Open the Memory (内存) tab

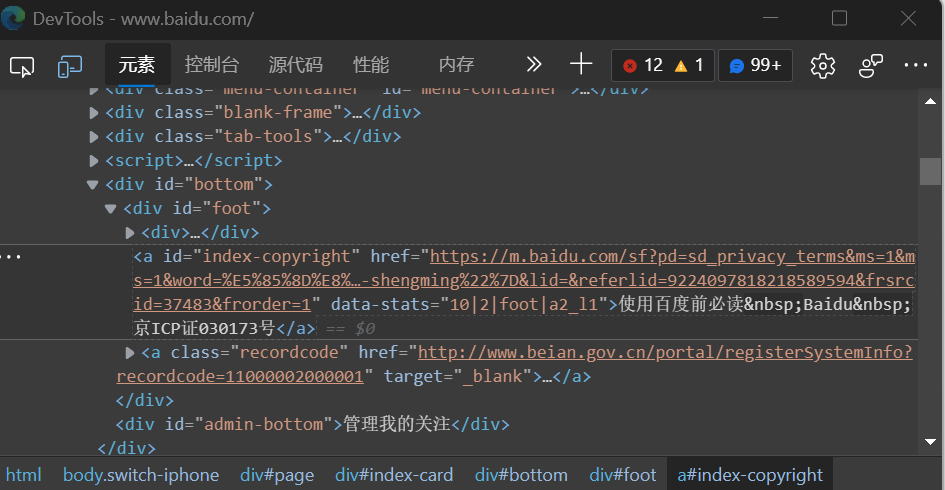[x=456, y=64]
